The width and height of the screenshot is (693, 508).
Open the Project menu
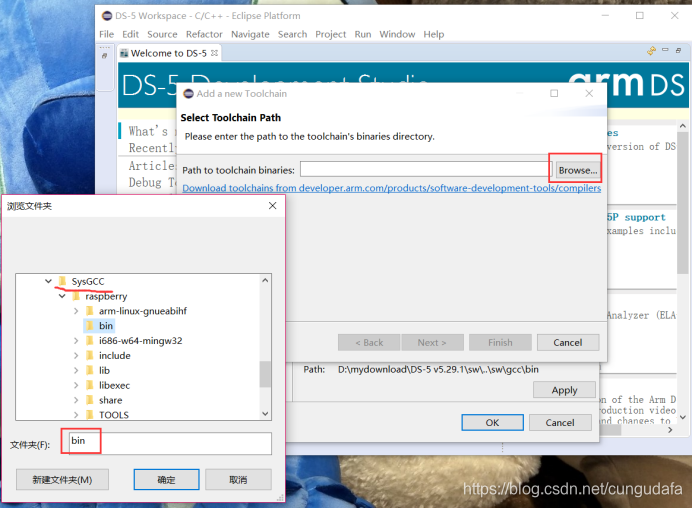(x=330, y=34)
